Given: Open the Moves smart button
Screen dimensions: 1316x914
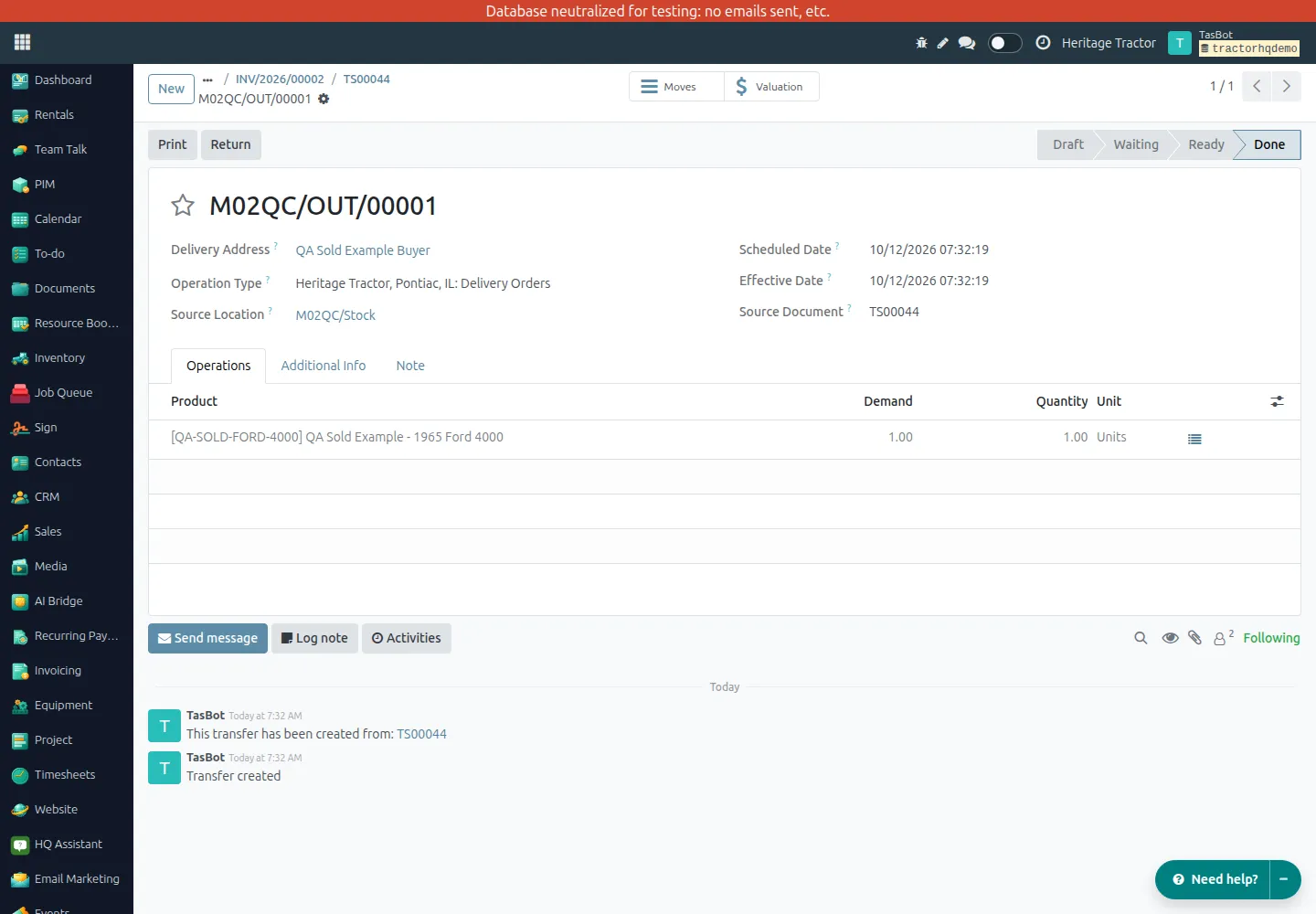Looking at the screenshot, I should [676, 87].
